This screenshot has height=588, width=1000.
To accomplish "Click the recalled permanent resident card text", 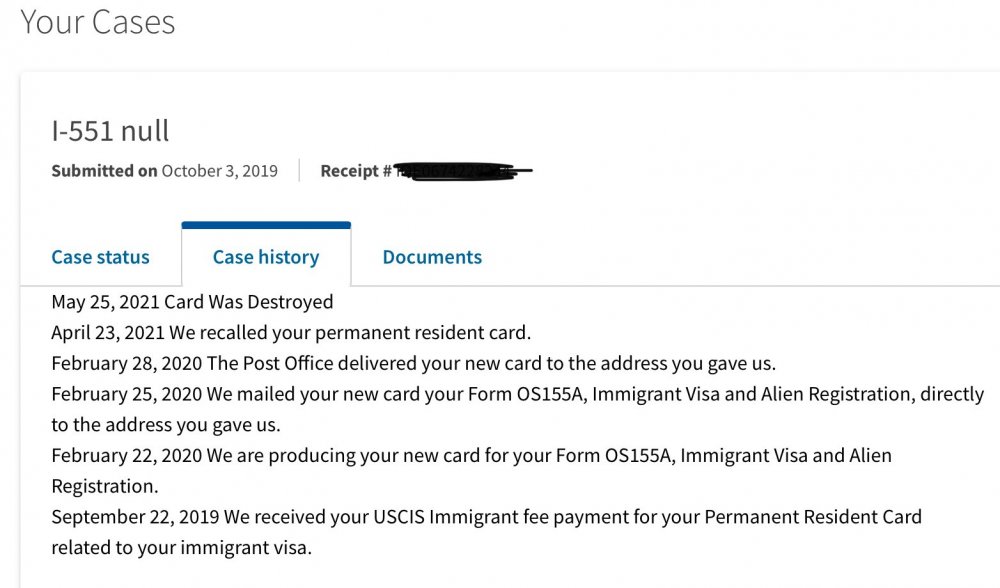I will [350, 332].
